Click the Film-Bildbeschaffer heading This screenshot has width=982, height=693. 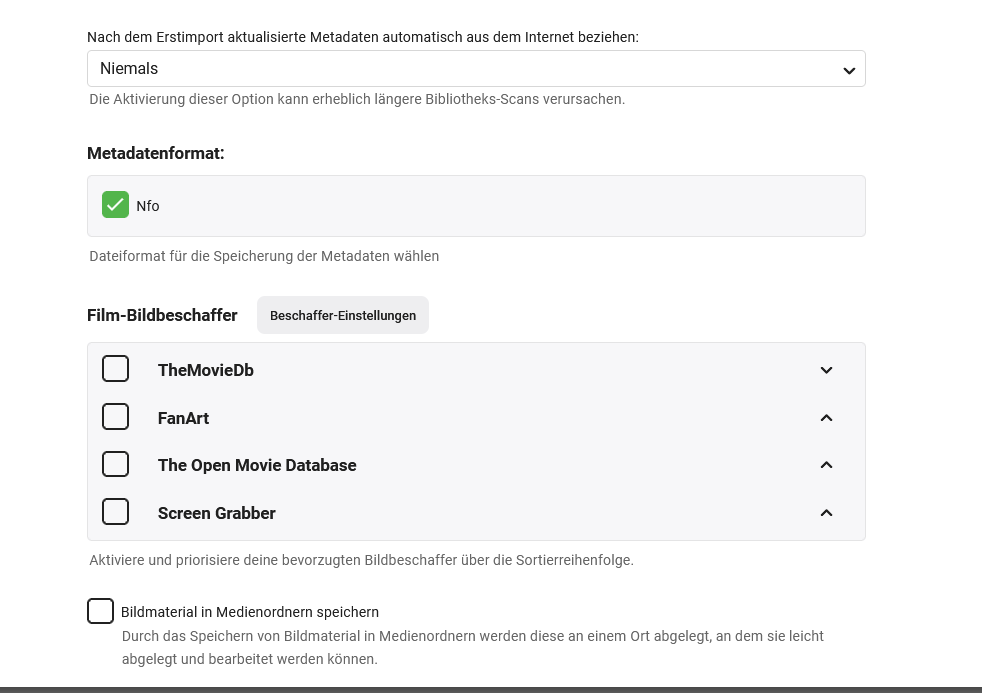click(x=162, y=315)
